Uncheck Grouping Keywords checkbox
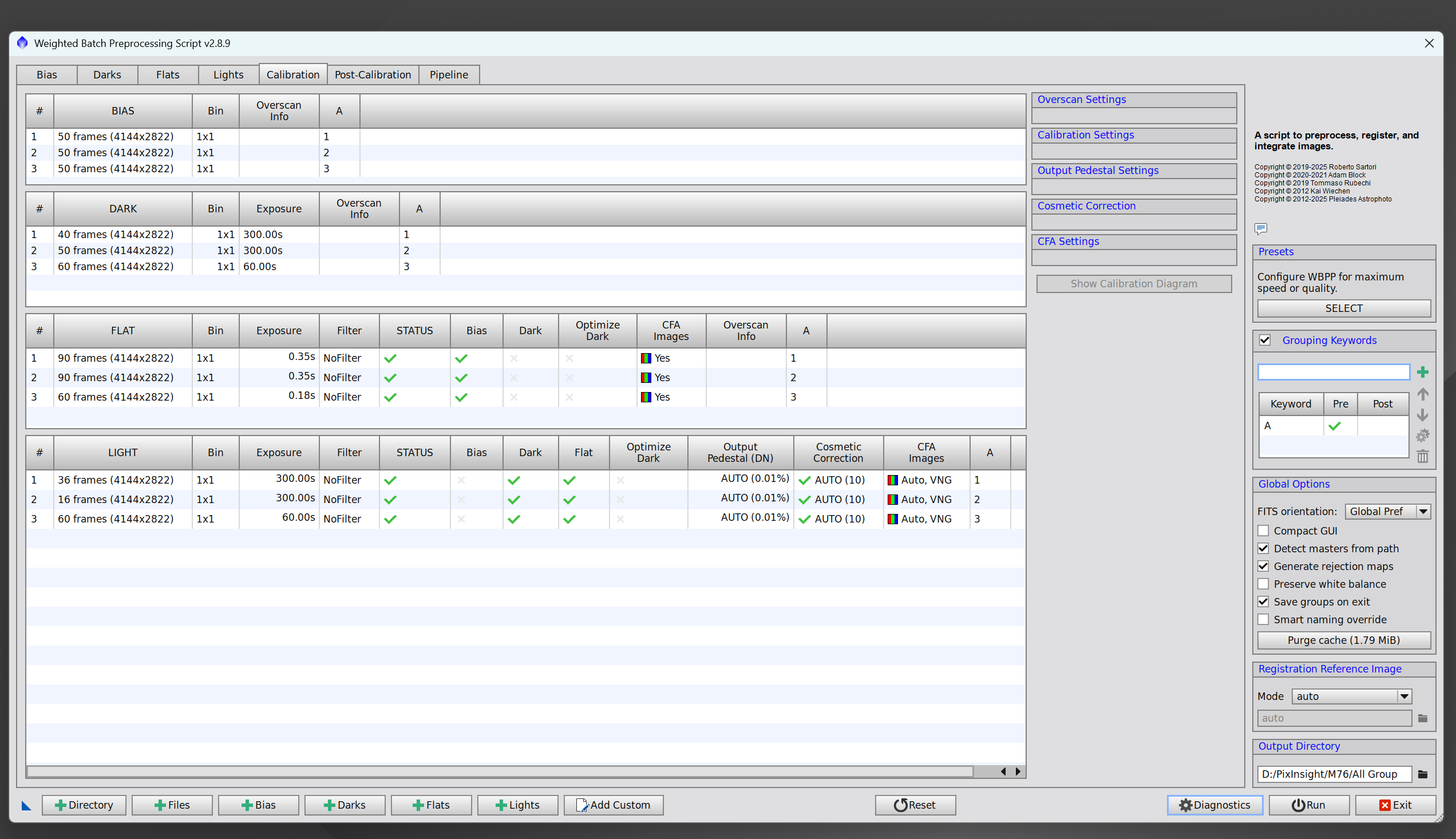This screenshot has height=839, width=1456. pos(1265,340)
